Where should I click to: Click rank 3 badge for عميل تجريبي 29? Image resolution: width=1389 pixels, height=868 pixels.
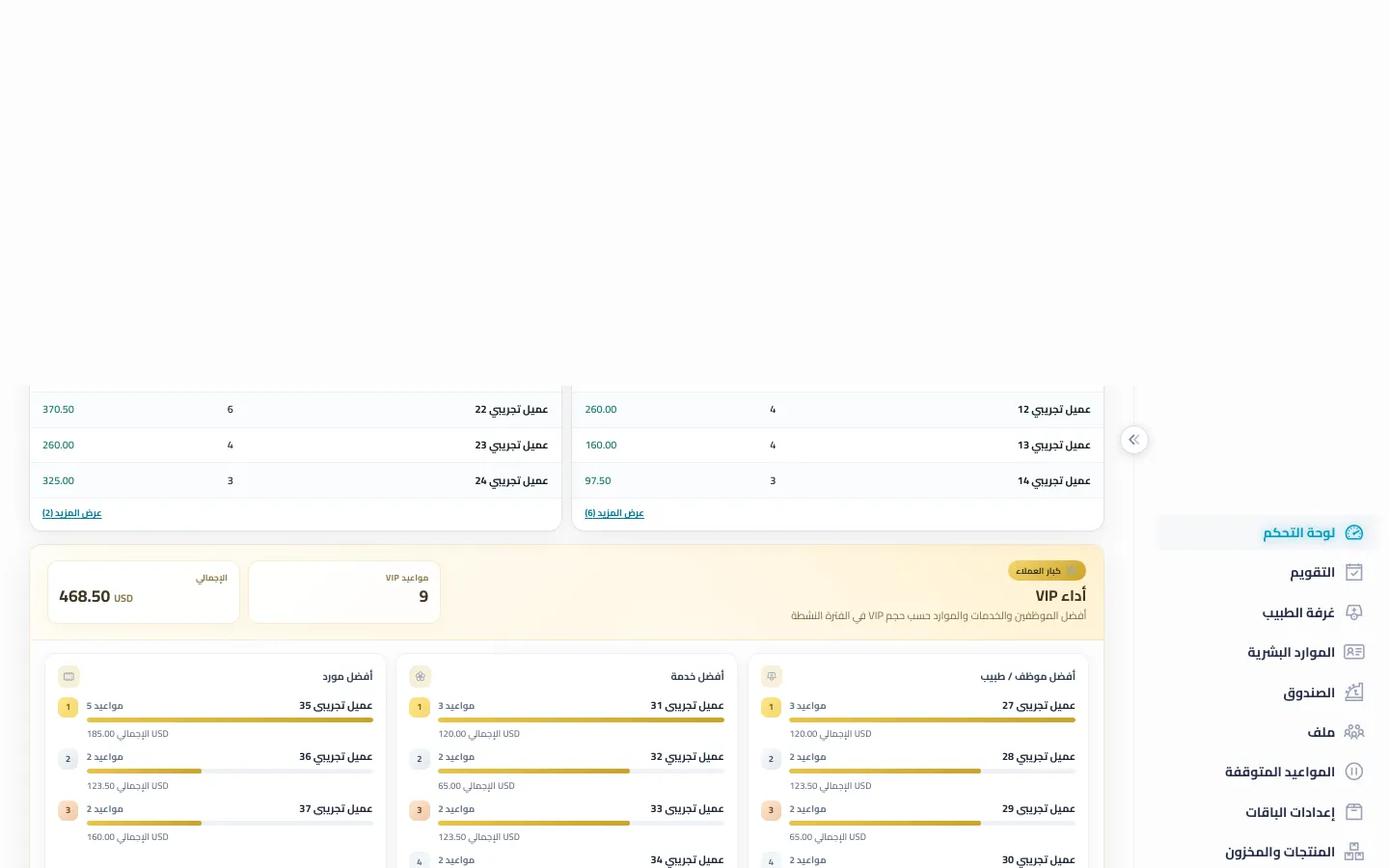coord(771,810)
